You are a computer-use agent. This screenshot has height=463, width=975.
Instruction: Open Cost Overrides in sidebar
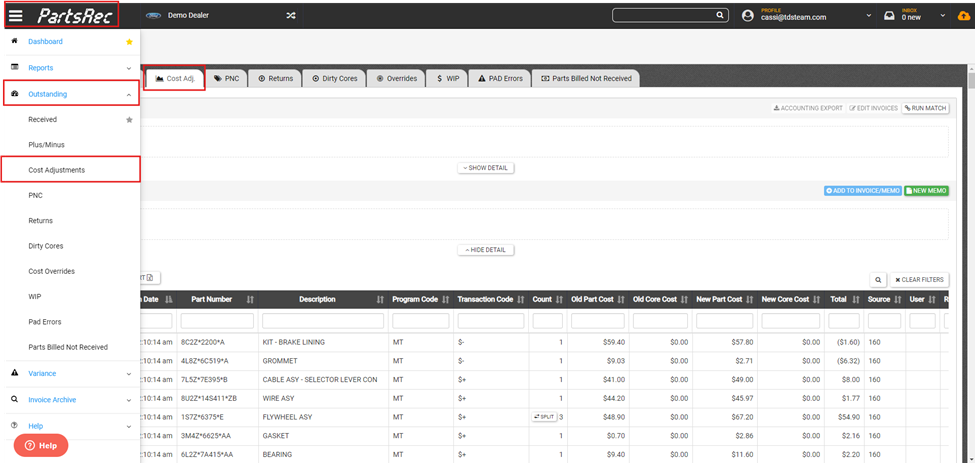coord(52,272)
